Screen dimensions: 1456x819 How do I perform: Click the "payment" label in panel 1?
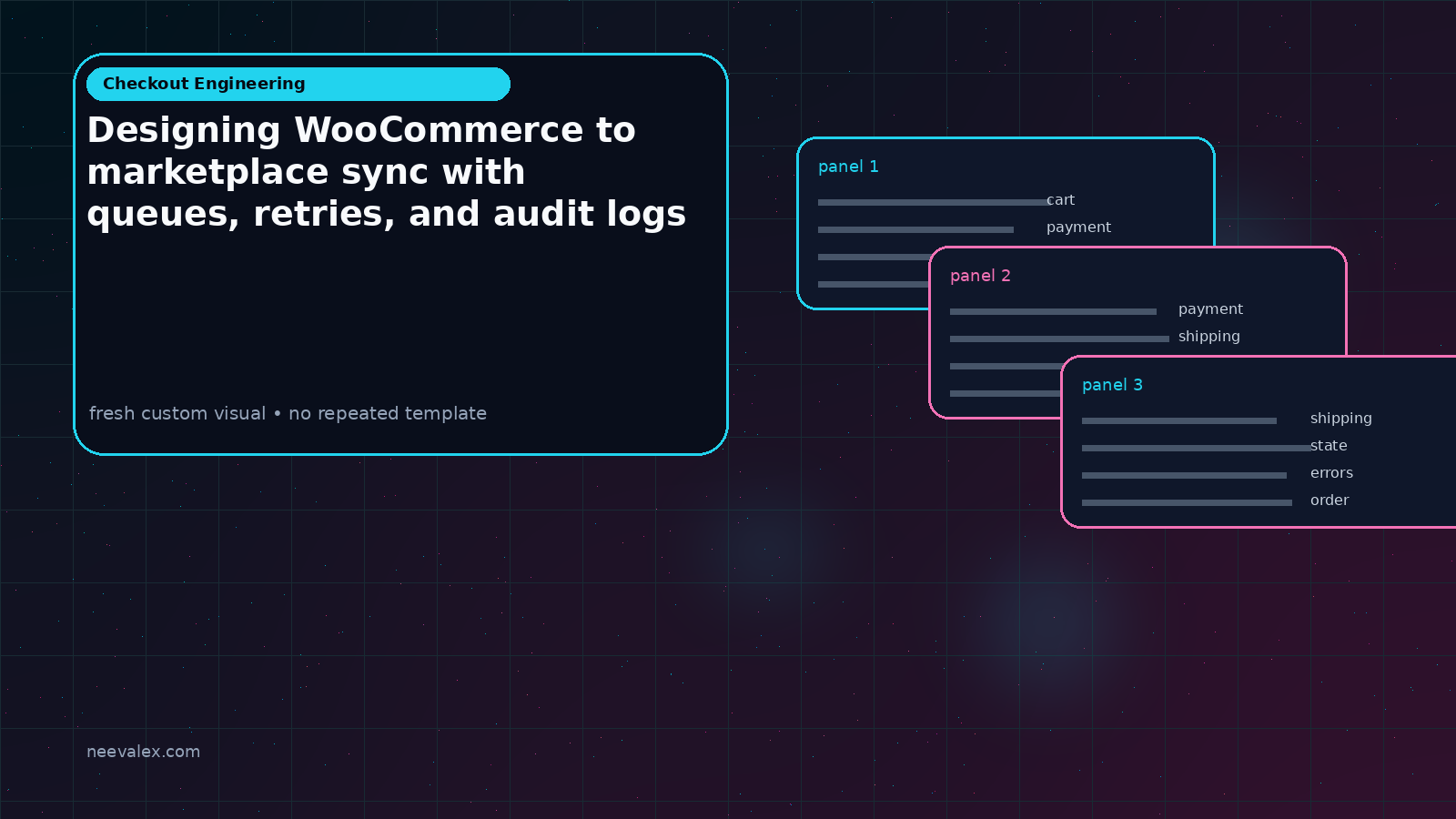click(1078, 227)
